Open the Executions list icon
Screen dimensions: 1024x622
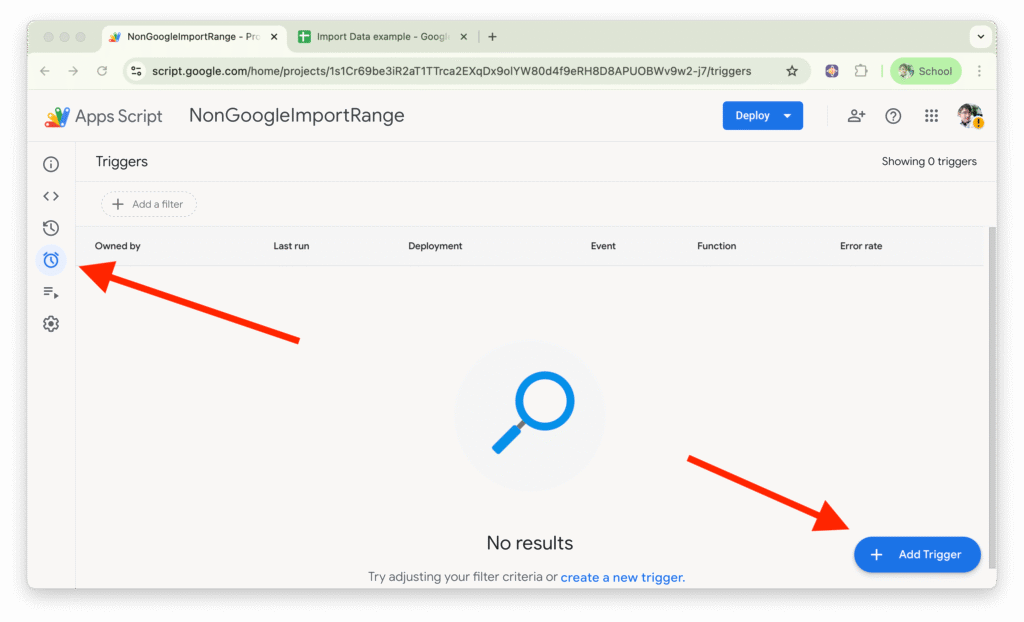point(51,292)
